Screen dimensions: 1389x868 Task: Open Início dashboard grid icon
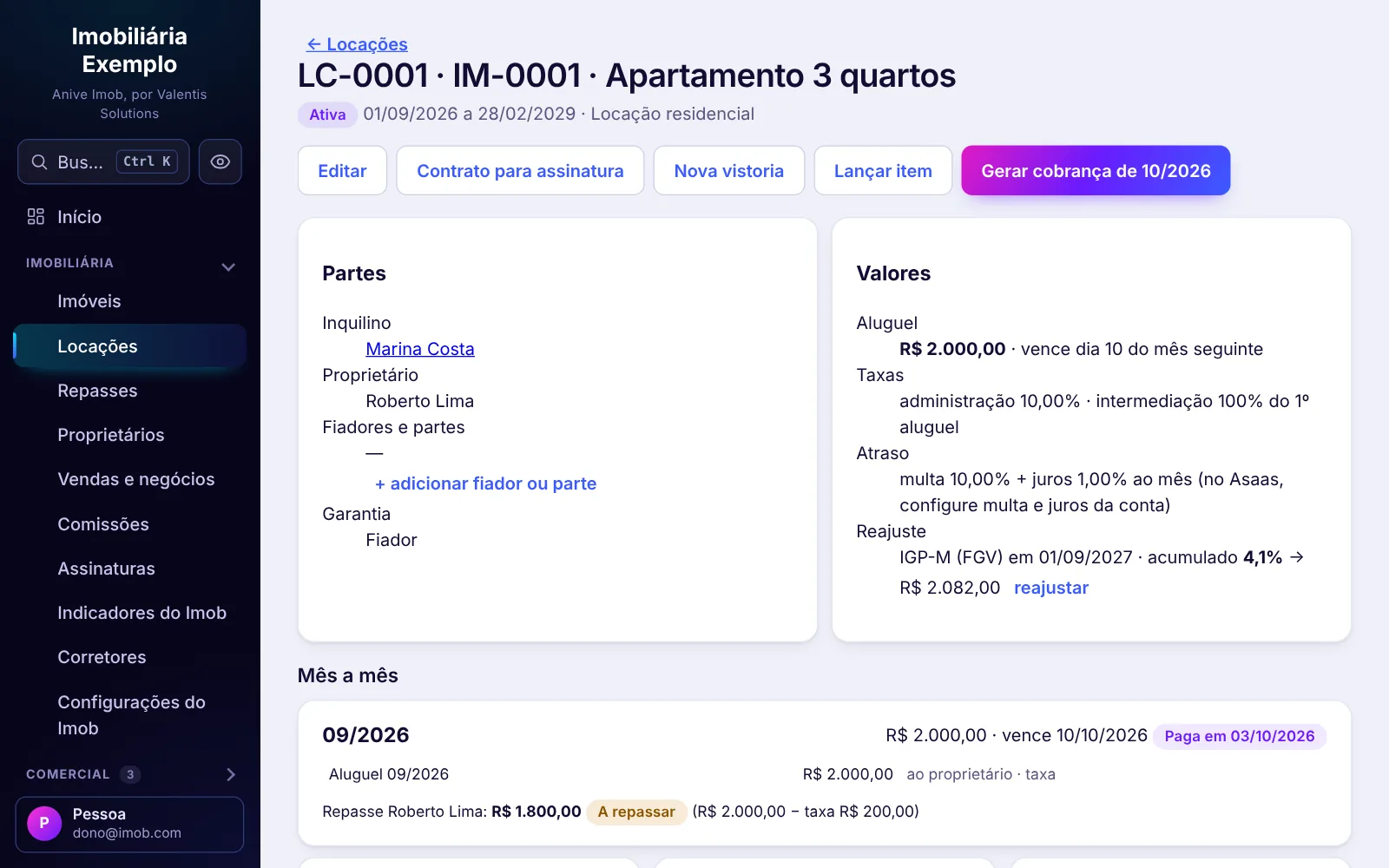pyautogui.click(x=36, y=217)
